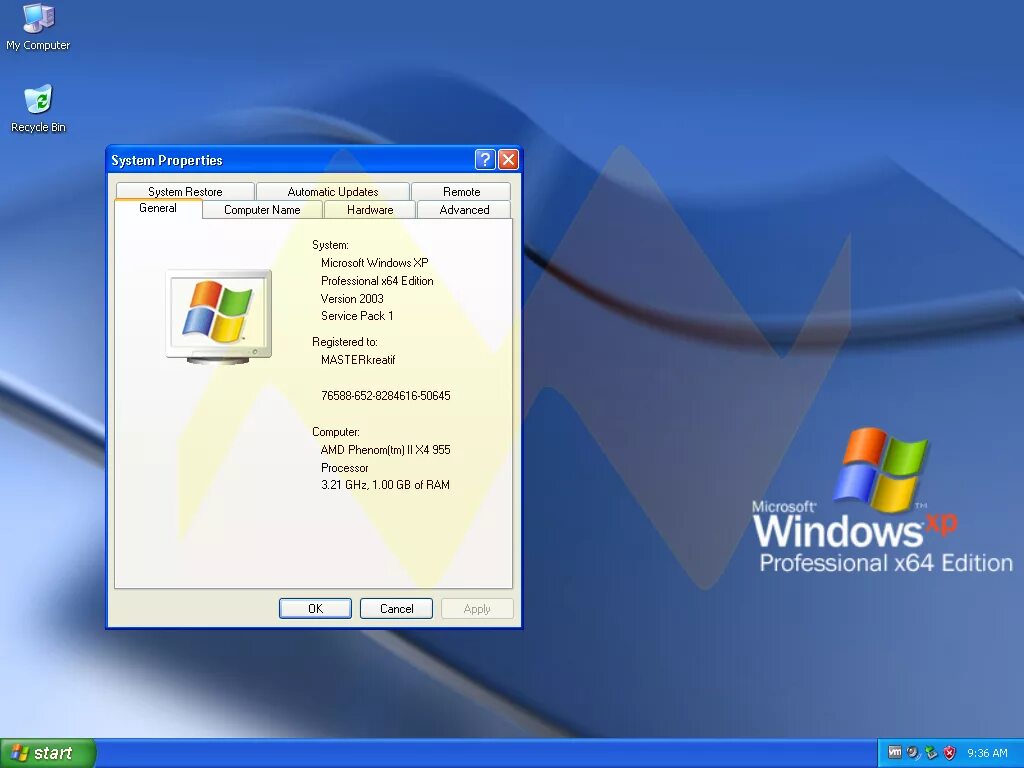
Task: Open the Advanced tab
Action: 464,210
